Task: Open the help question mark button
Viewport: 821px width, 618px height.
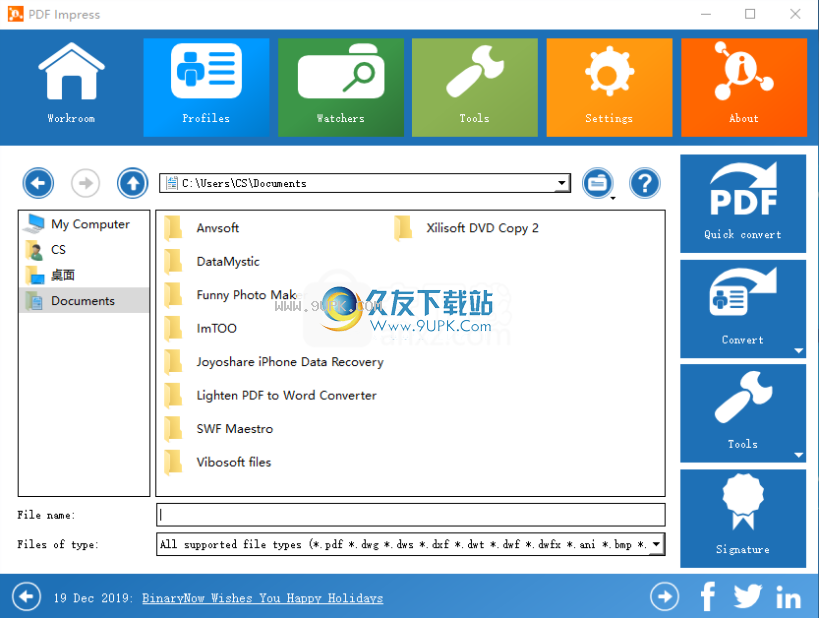Action: point(645,183)
